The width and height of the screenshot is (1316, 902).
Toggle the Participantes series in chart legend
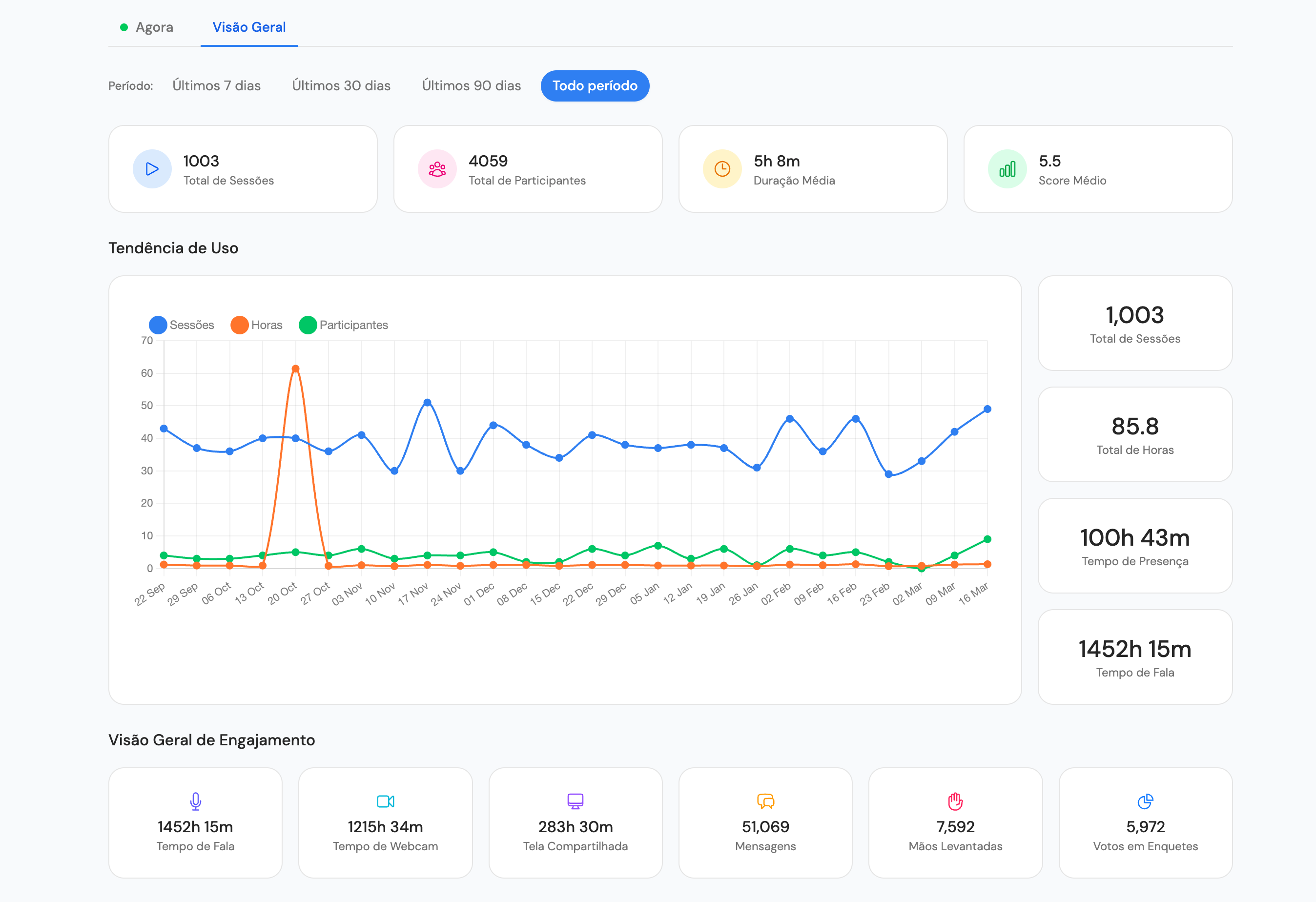tap(343, 325)
